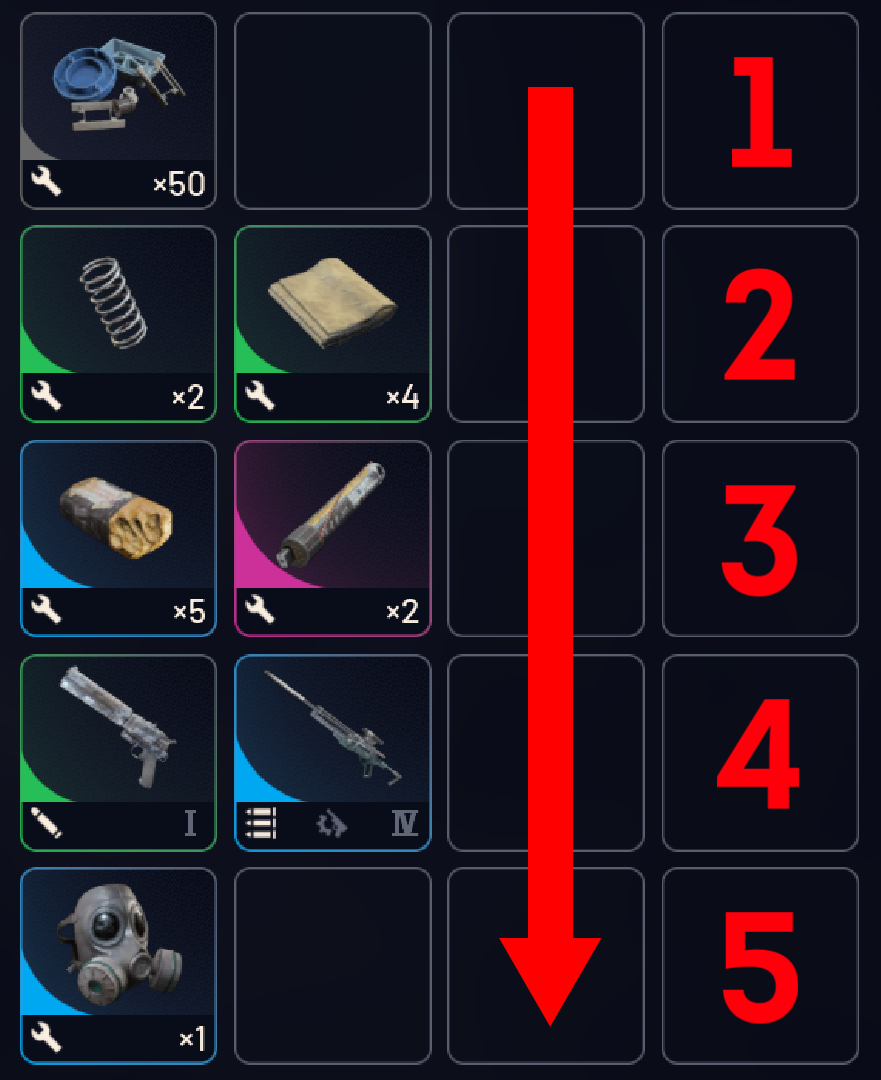Click the bullet ammo icon under the pistol
881x1080 pixels.
coord(47,822)
